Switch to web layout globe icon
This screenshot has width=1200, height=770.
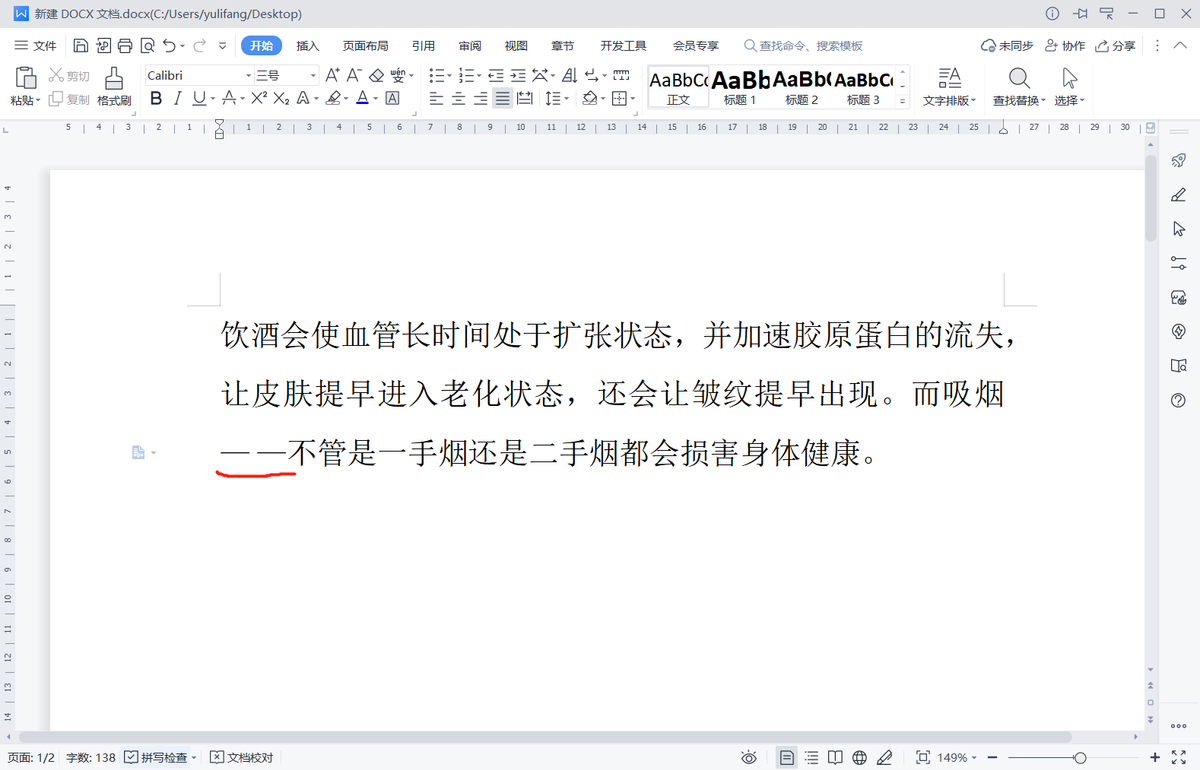[x=860, y=757]
